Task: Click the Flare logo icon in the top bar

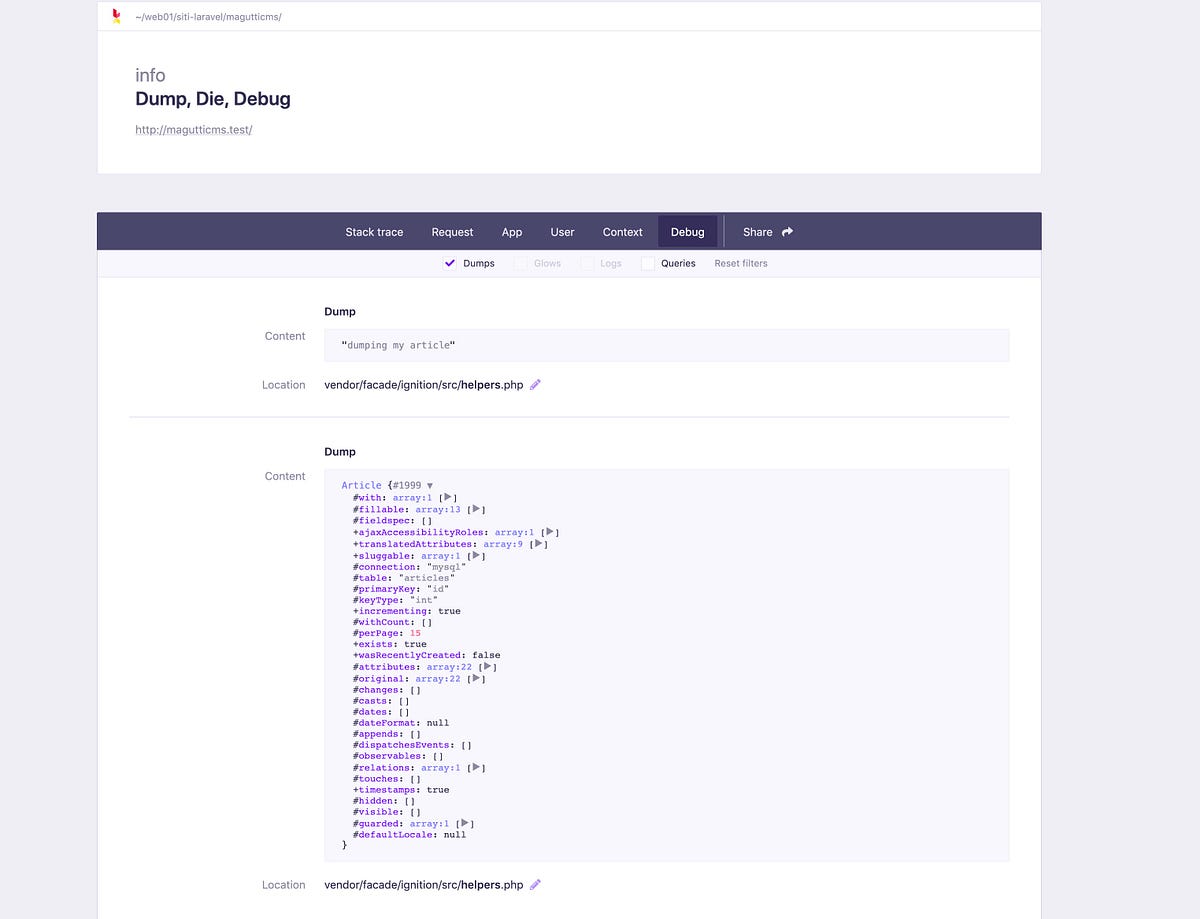Action: click(x=114, y=16)
